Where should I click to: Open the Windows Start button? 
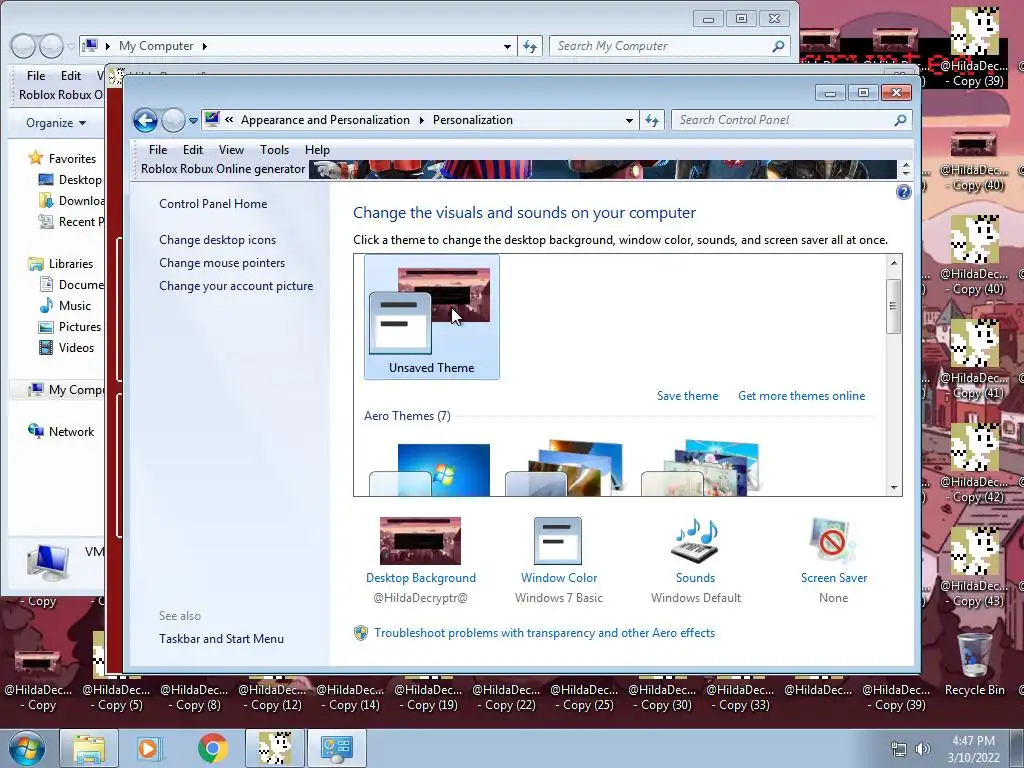[27, 748]
